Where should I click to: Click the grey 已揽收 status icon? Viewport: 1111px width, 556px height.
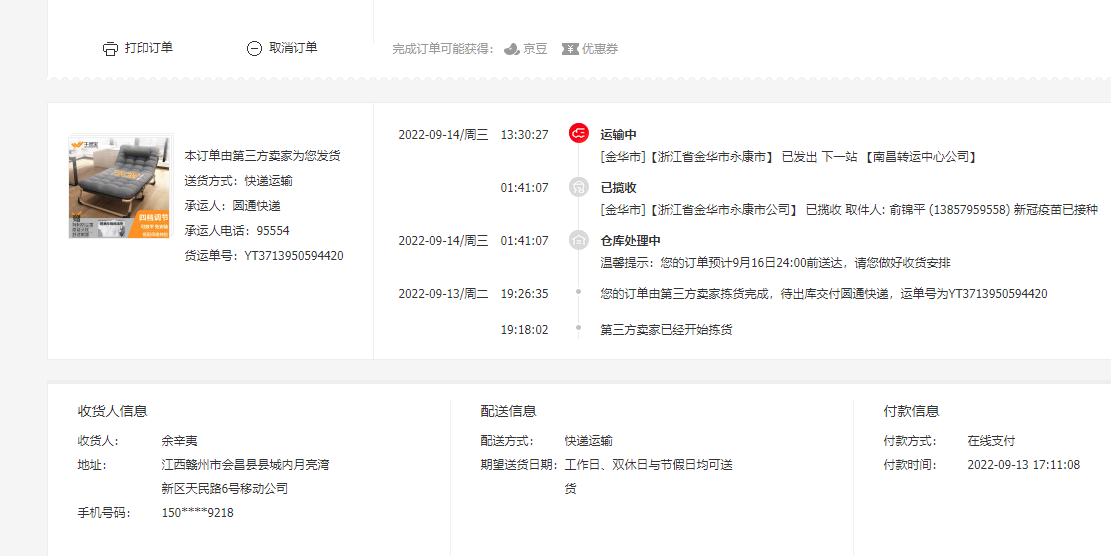coord(579,187)
